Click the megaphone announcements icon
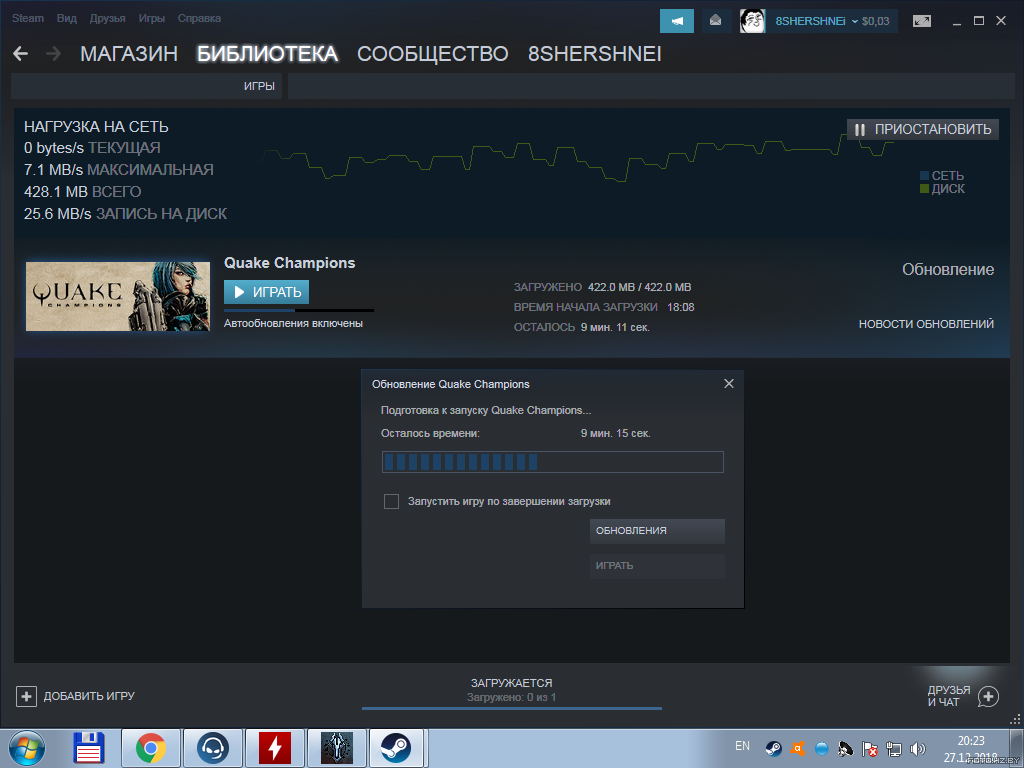 click(677, 21)
